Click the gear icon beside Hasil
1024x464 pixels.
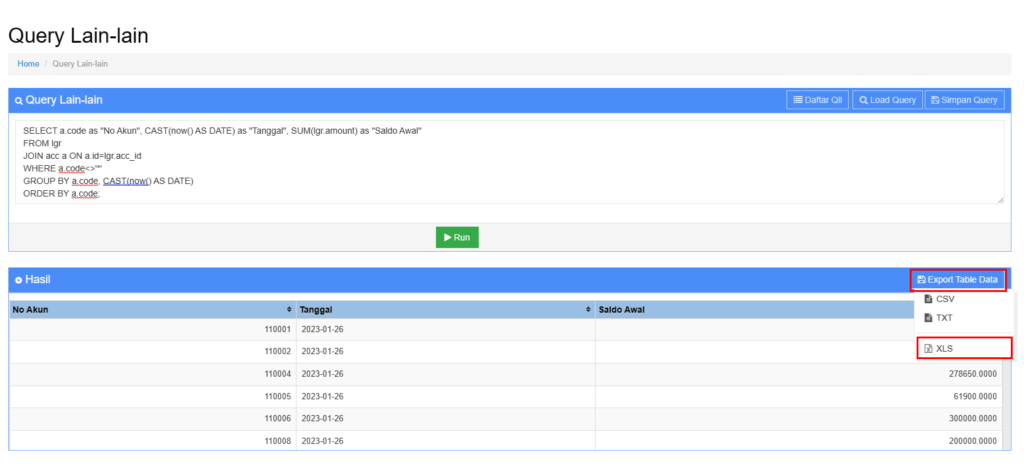(x=18, y=280)
